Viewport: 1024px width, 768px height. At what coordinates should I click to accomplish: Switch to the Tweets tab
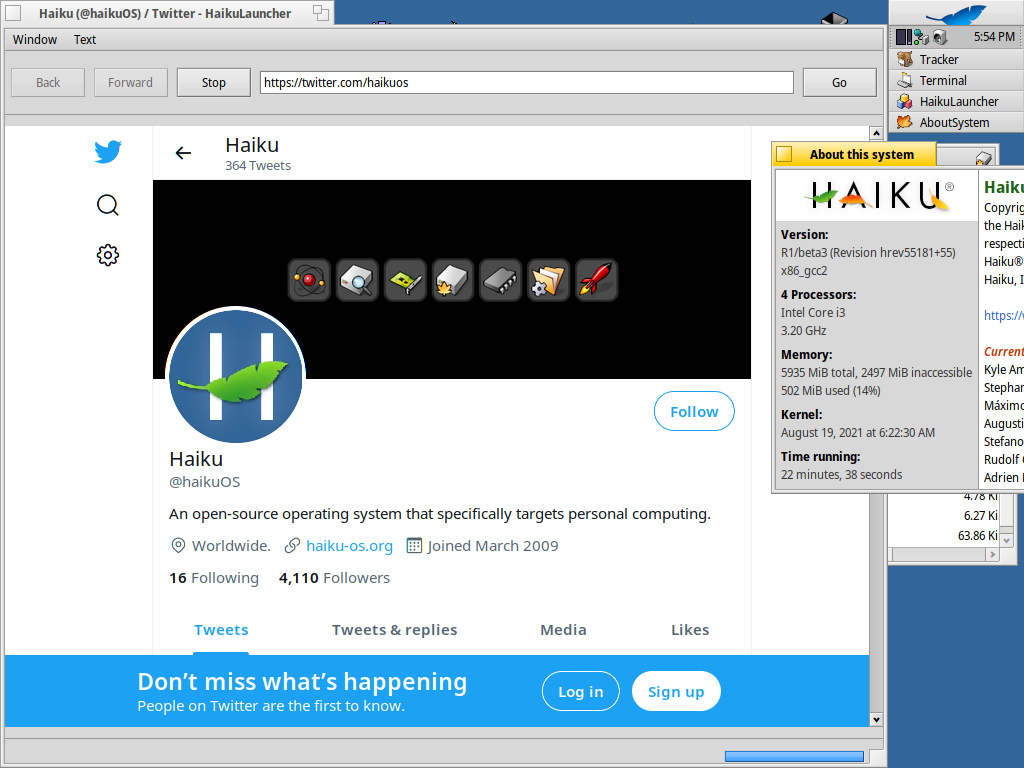[221, 630]
